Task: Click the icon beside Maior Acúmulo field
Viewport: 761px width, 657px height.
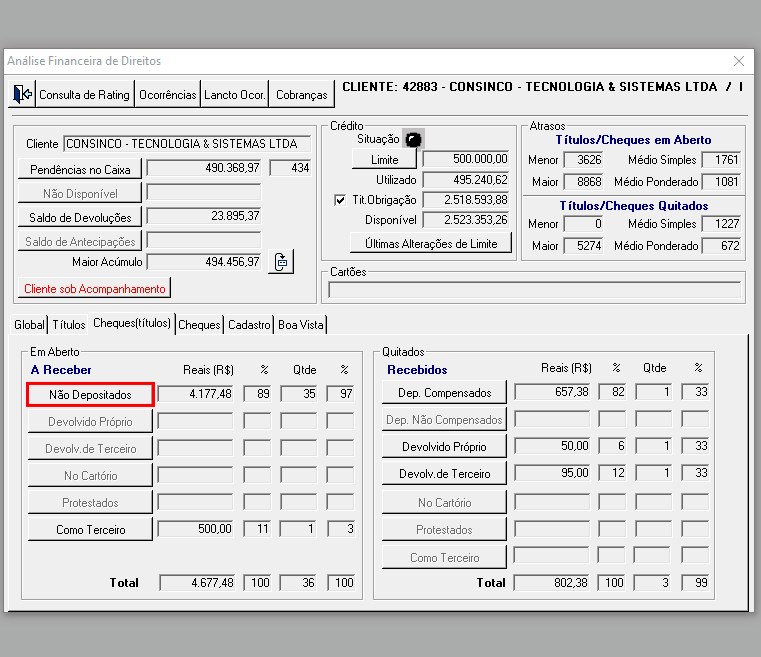Action: [281, 262]
